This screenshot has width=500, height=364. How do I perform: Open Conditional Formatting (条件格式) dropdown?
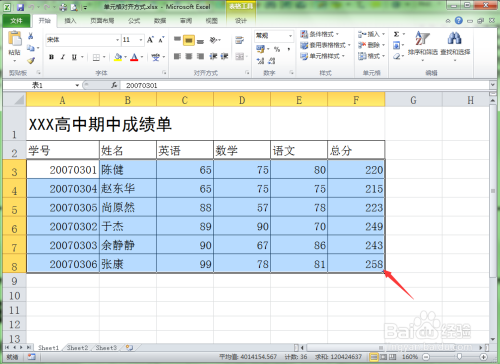point(319,34)
